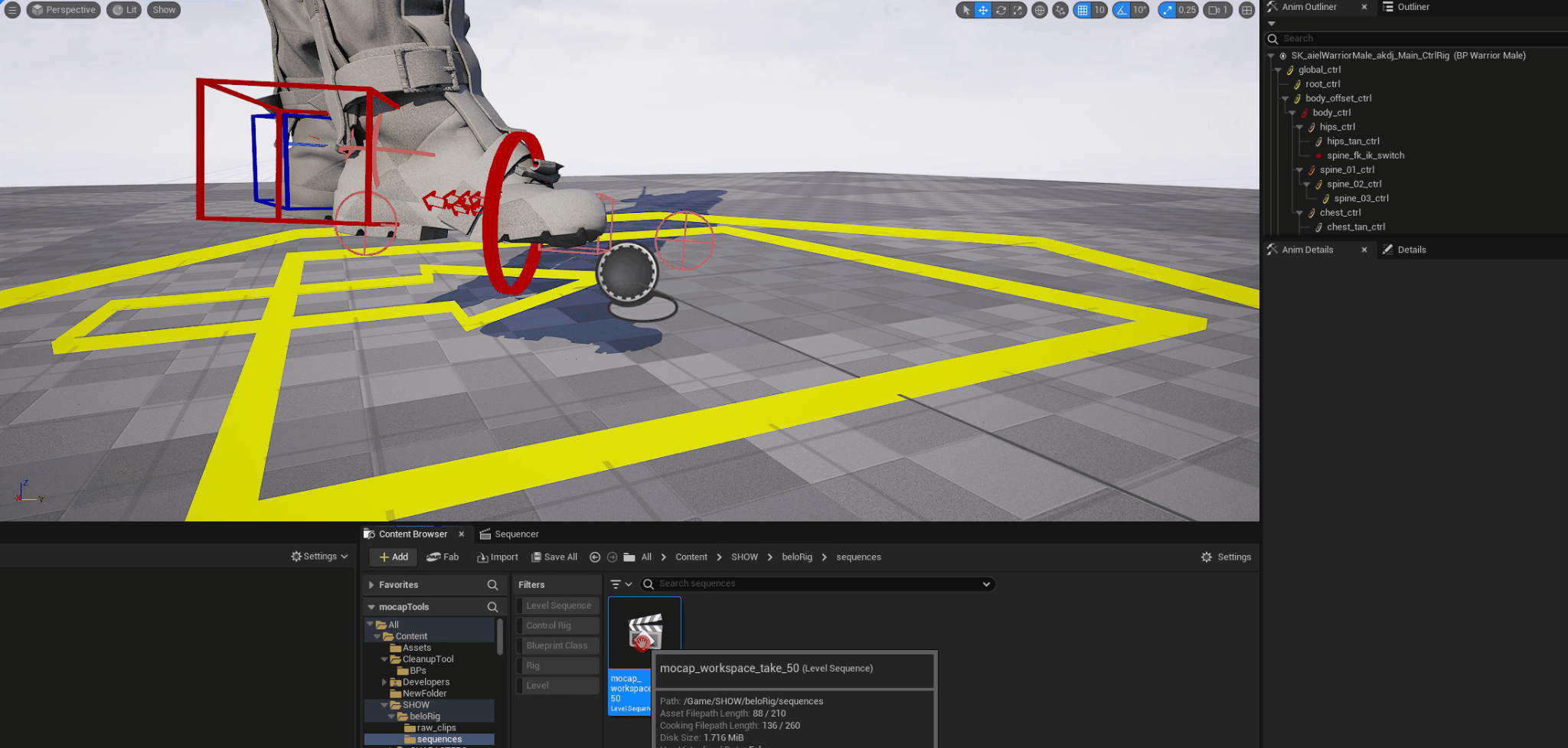Click the Search sequences input field
Viewport: 1568px width, 748px height.
818,583
